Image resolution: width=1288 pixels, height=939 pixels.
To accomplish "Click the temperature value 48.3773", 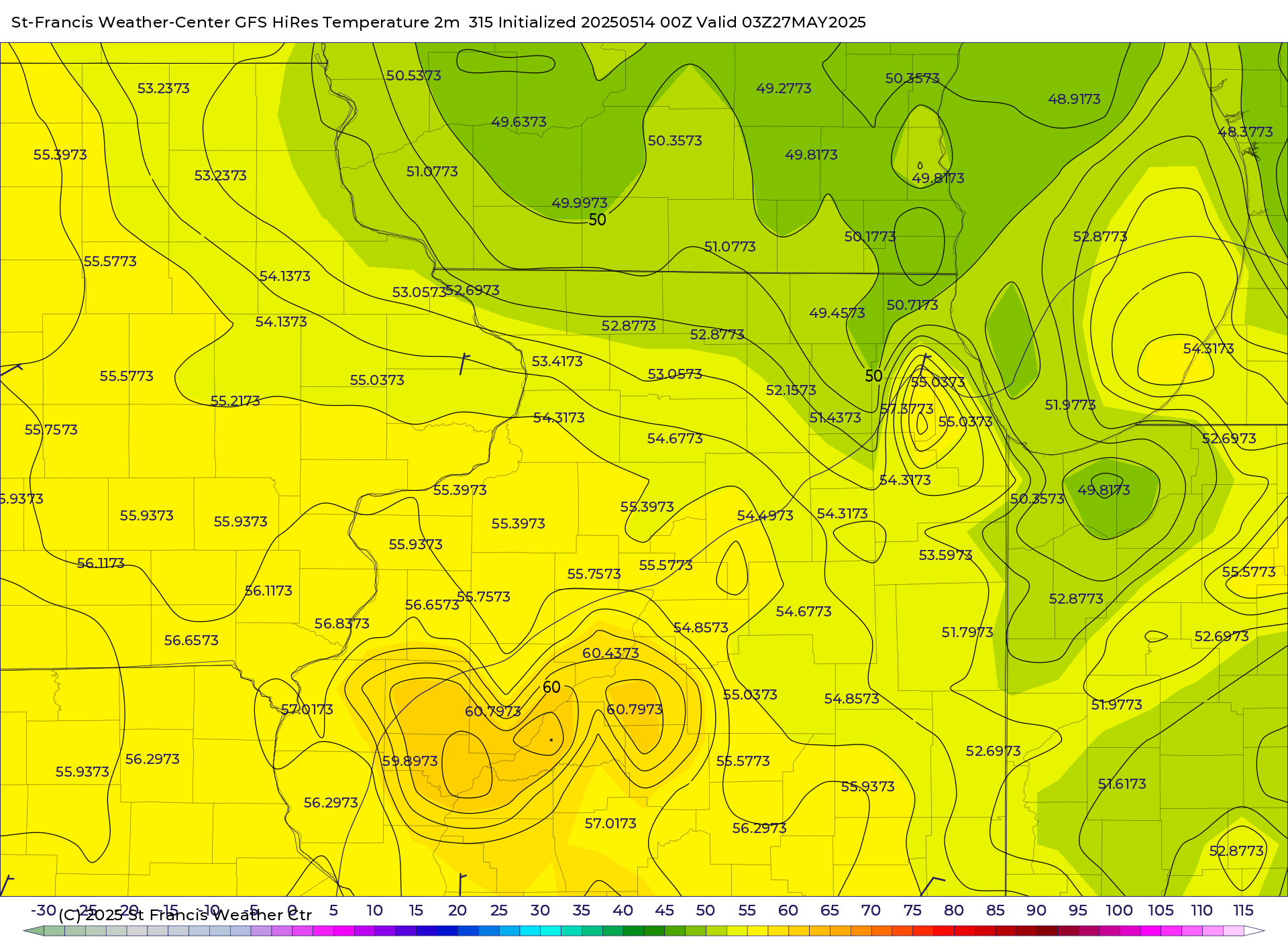I will coord(1245,132).
